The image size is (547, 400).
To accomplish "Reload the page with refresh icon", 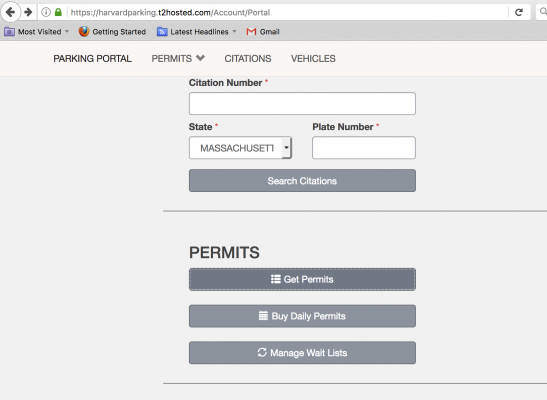I will [519, 13].
